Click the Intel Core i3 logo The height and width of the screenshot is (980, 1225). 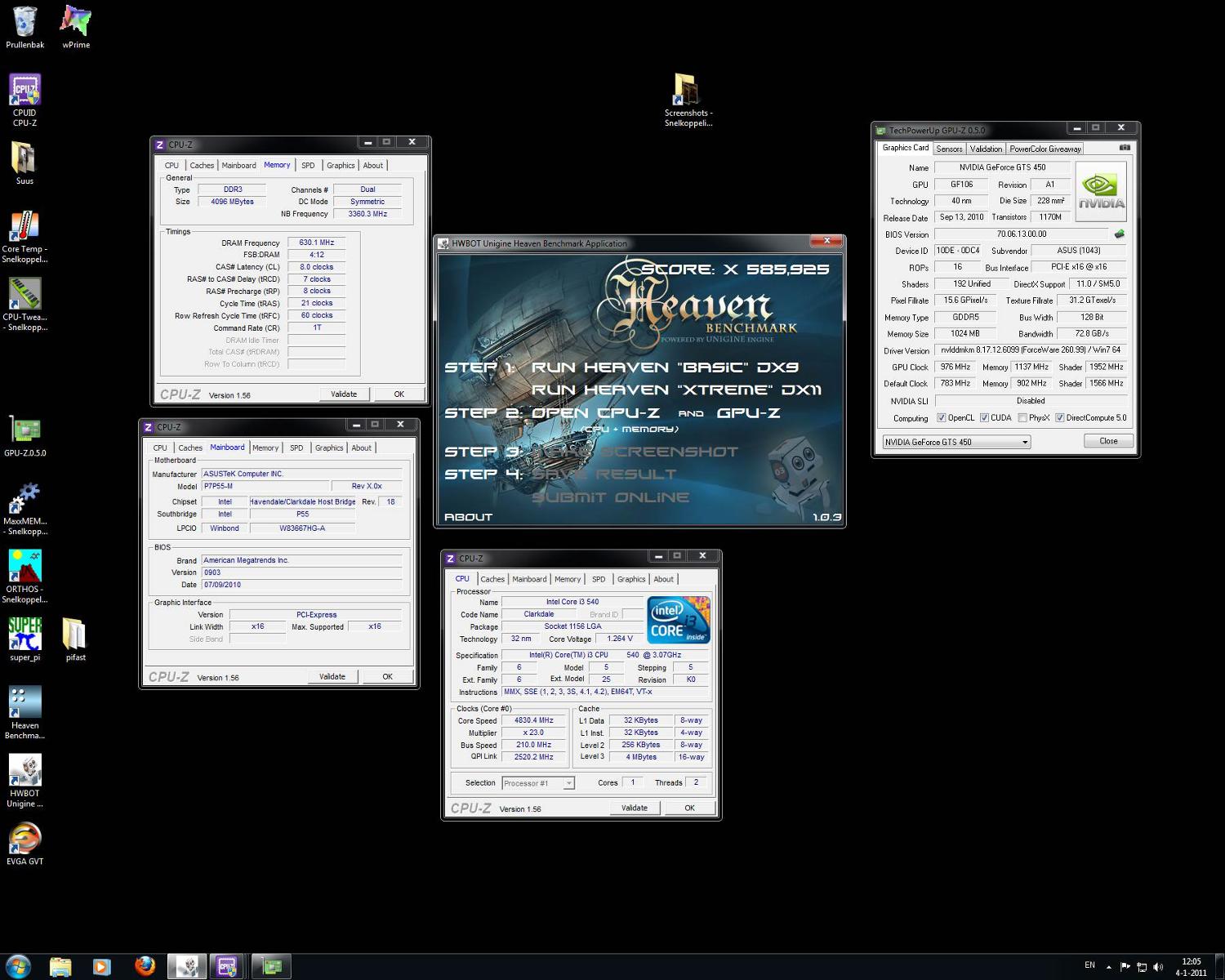coord(679,620)
